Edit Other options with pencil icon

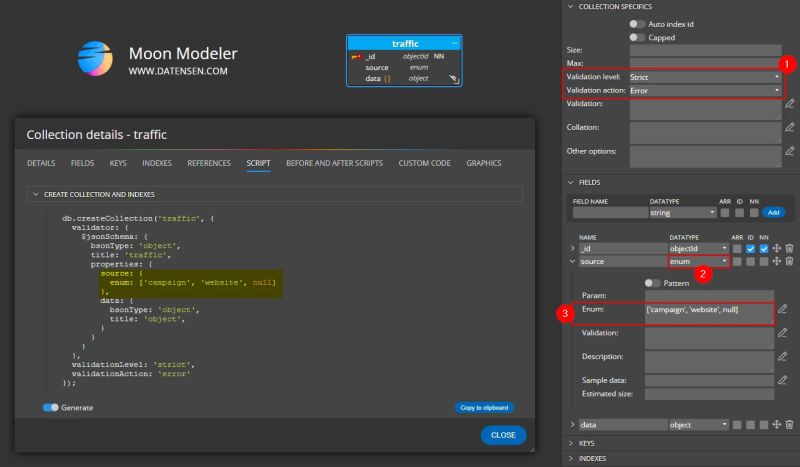coord(789,151)
